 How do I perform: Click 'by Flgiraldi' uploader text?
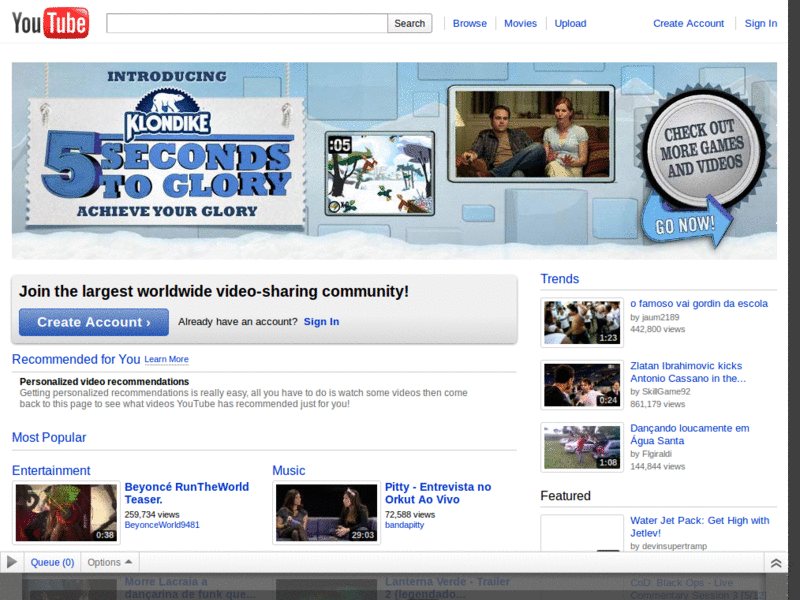point(651,454)
